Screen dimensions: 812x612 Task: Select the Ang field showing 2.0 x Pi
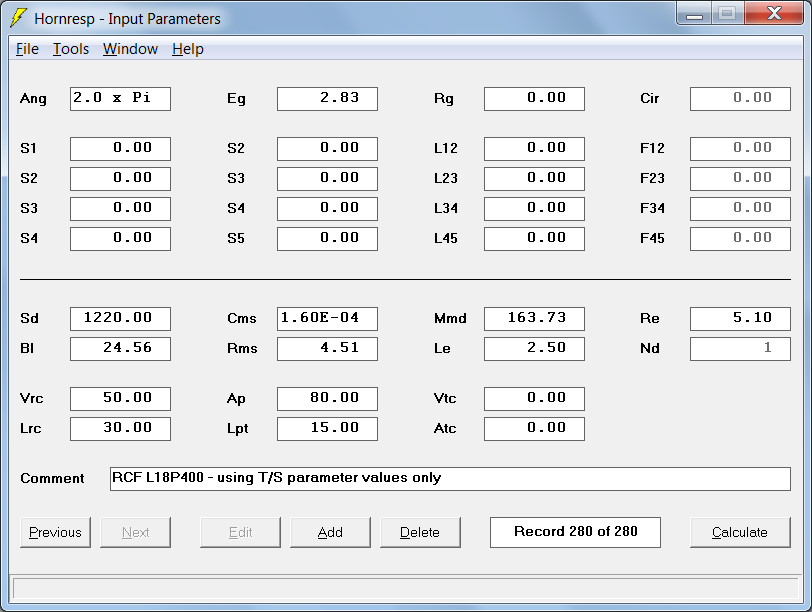point(120,99)
